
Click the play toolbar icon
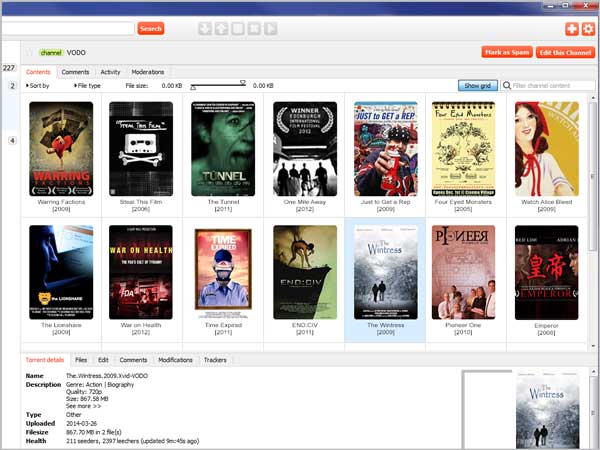click(x=271, y=29)
